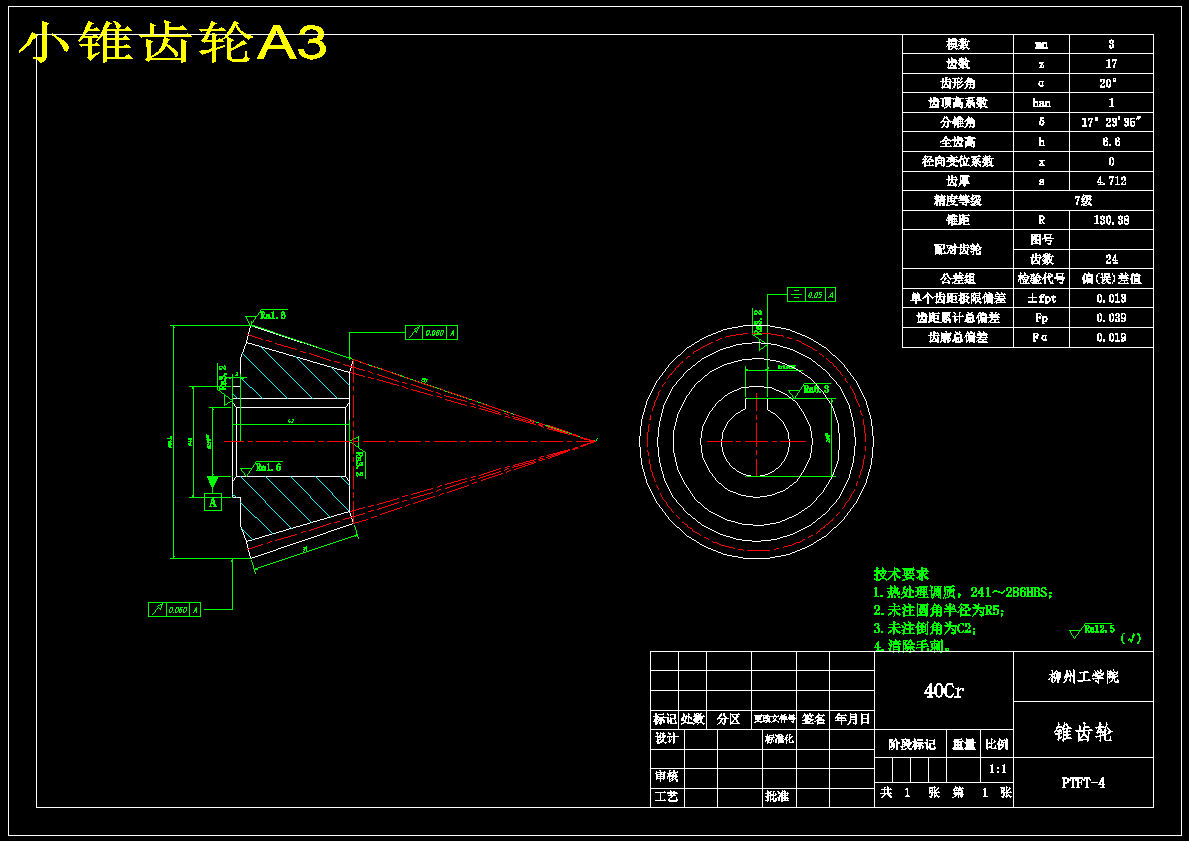Image resolution: width=1189 pixels, height=841 pixels.
Task: Select the '分锥角' label cell
Action: point(958,122)
